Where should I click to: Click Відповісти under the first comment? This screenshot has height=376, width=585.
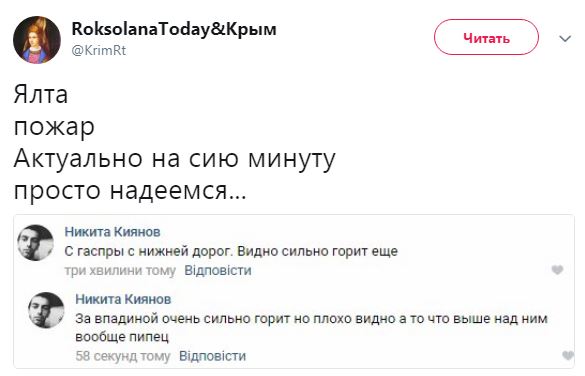pos(218,270)
